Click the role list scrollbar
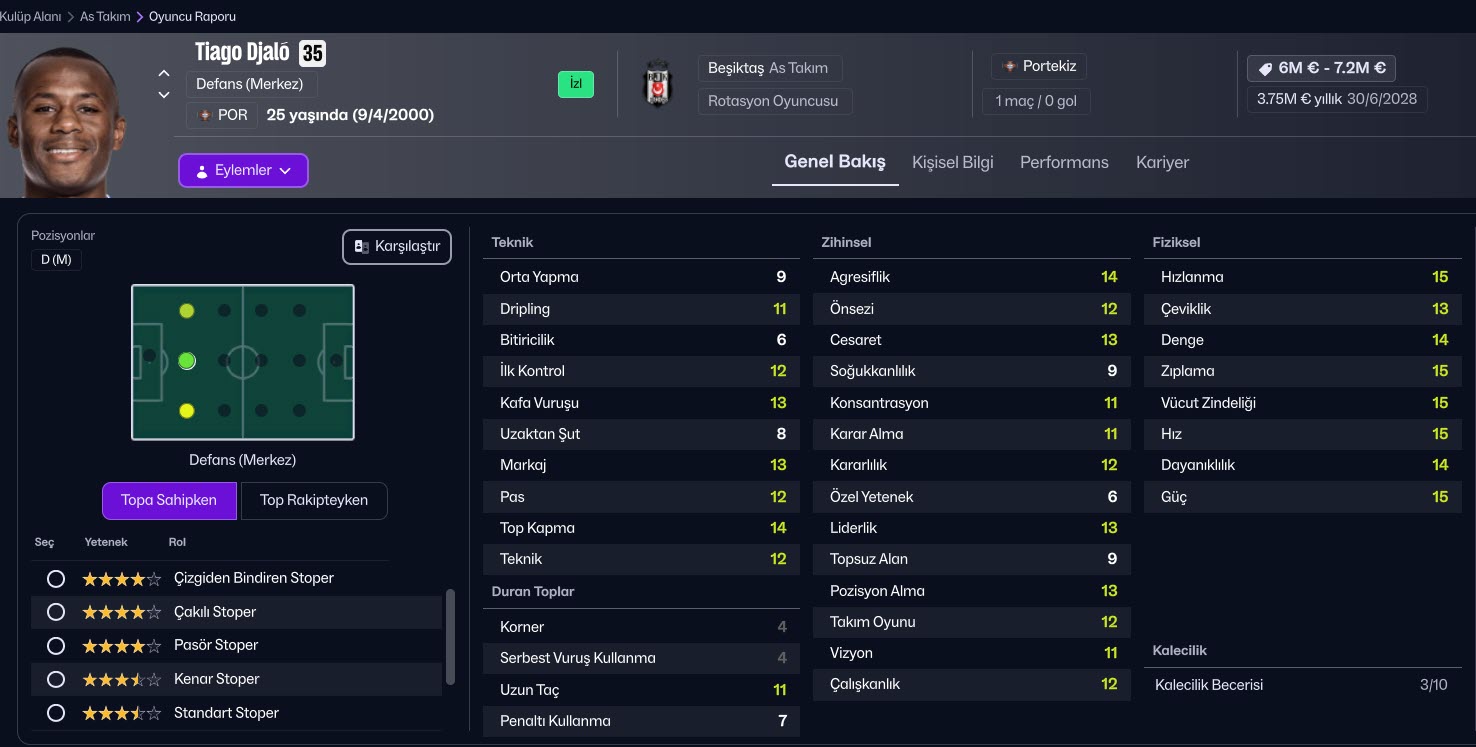The image size is (1476, 747). point(450,637)
